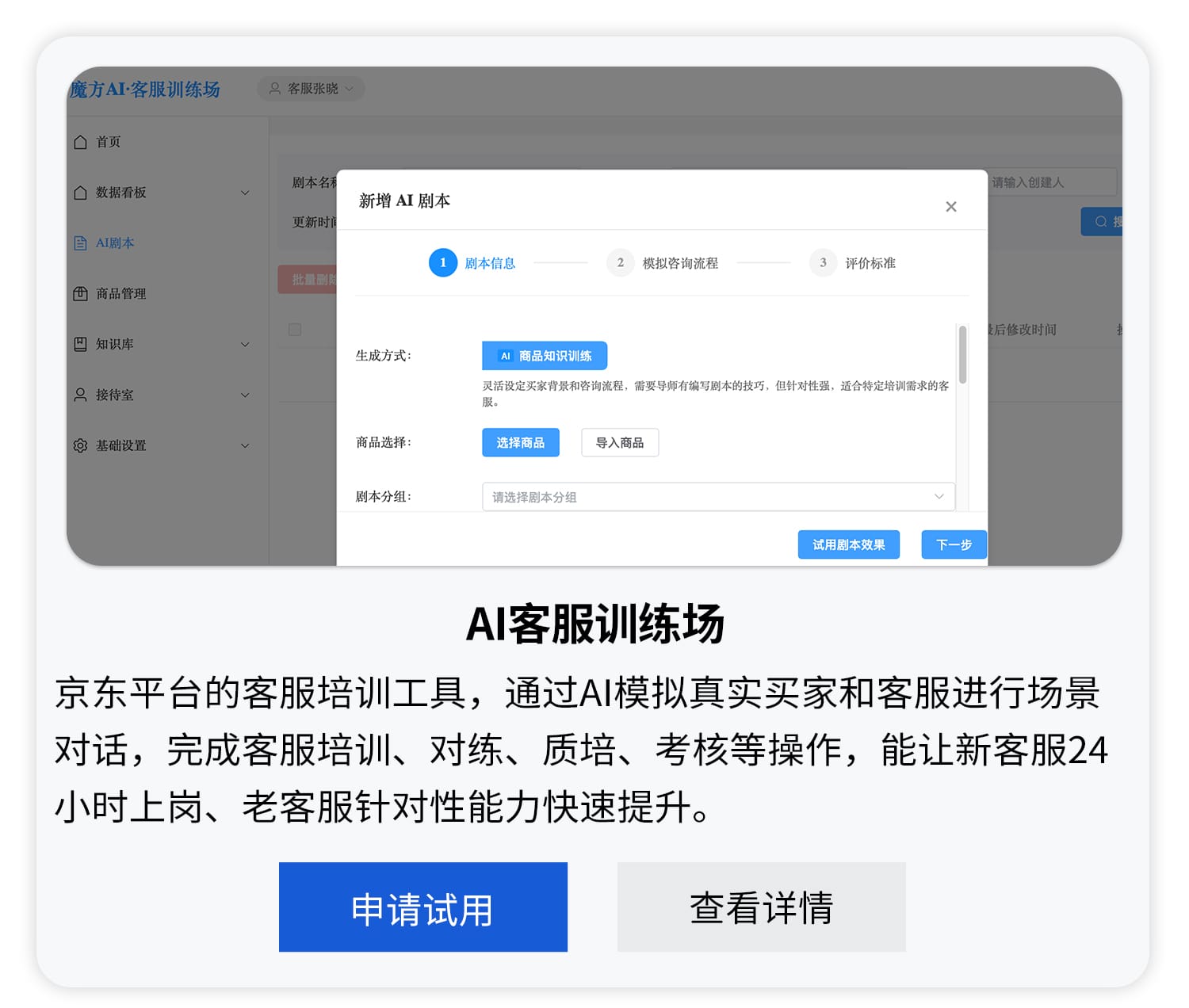Viewport: 1189px width, 1008px height.
Task: Click the search magnifier icon
Action: pos(1102,222)
